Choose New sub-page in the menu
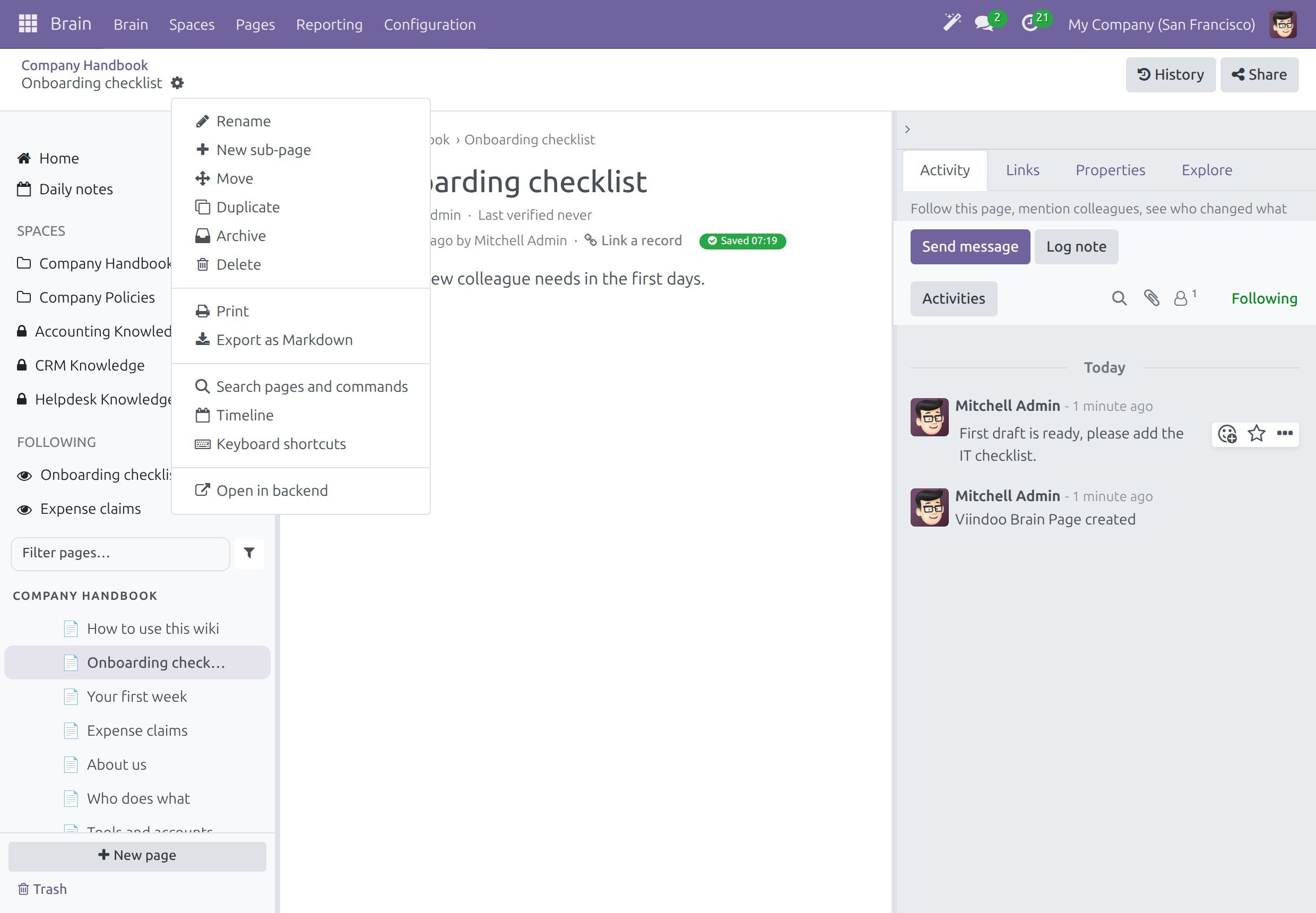 [x=300, y=150]
